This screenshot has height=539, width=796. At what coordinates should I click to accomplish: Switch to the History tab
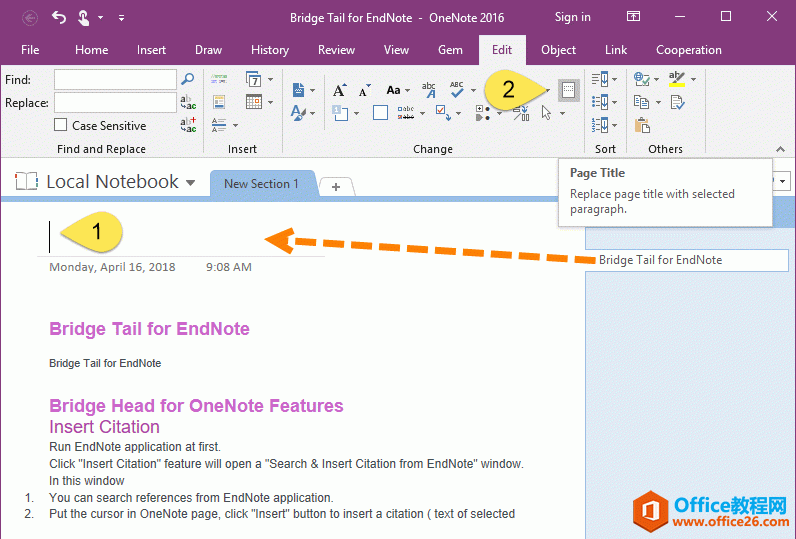tap(270, 50)
